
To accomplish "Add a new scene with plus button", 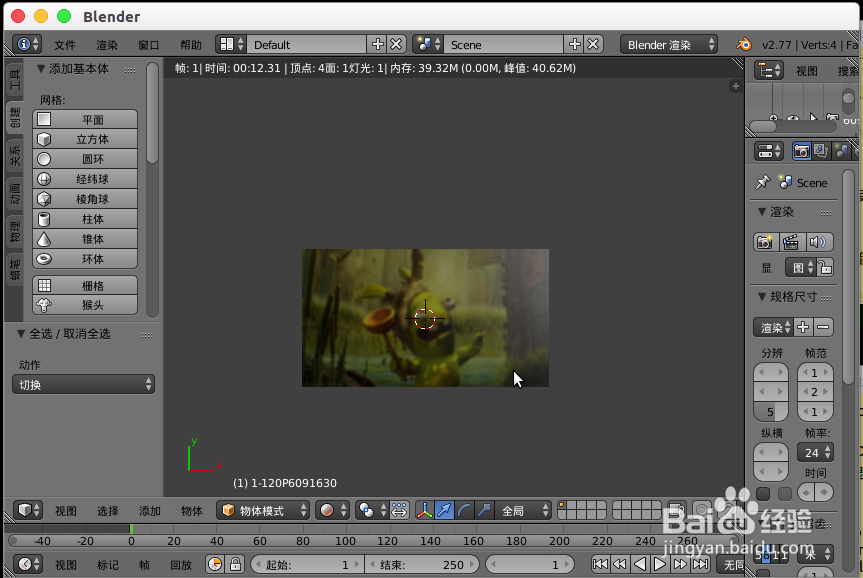I will 575,44.
